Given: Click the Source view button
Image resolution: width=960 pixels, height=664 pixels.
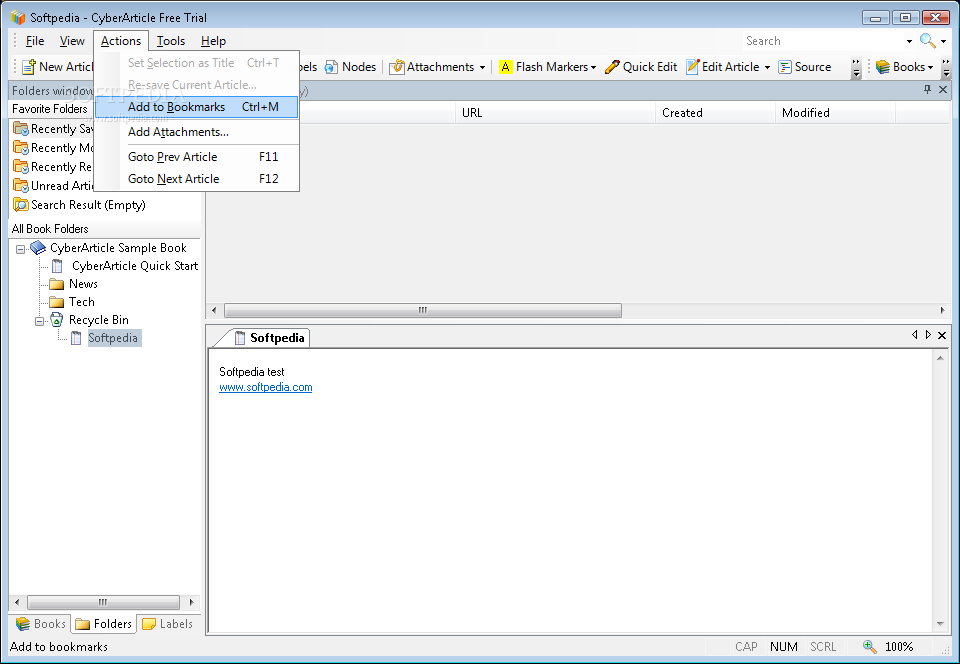Looking at the screenshot, I should click(804, 67).
